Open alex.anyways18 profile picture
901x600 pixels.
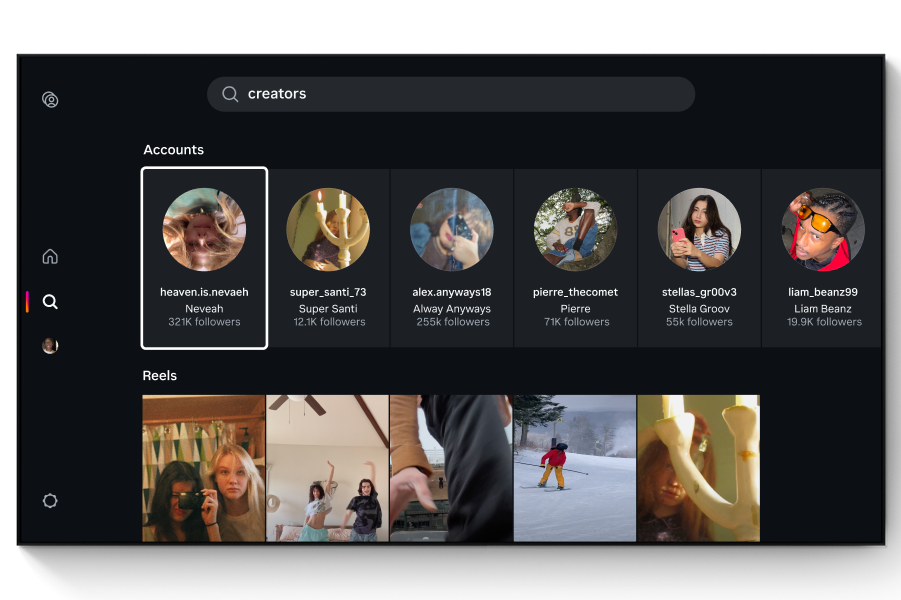[x=452, y=229]
